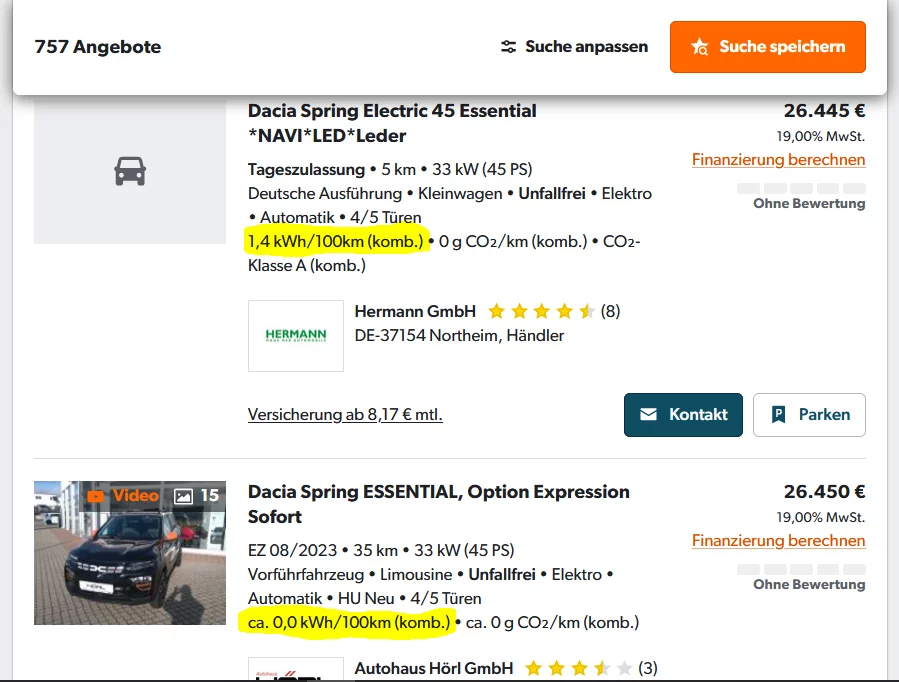Click the 26.445 € price
The image size is (899, 682).
[x=824, y=111]
